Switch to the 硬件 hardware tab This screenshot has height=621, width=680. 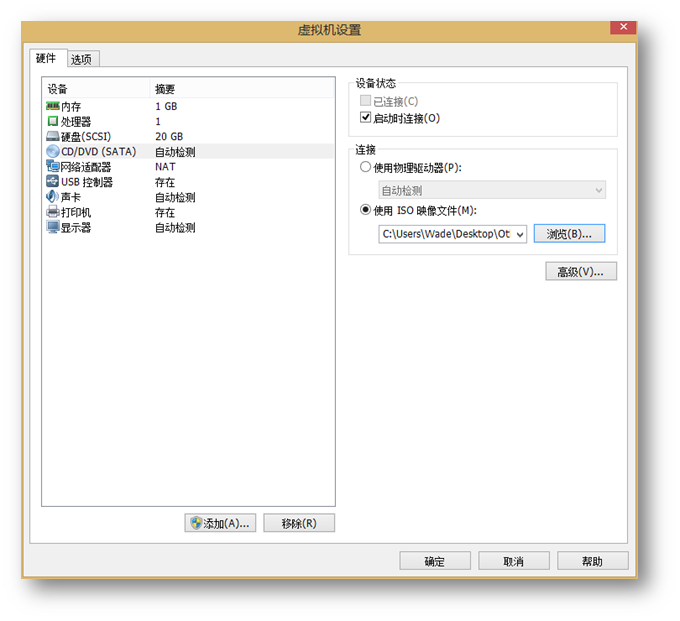pyautogui.click(x=46, y=58)
